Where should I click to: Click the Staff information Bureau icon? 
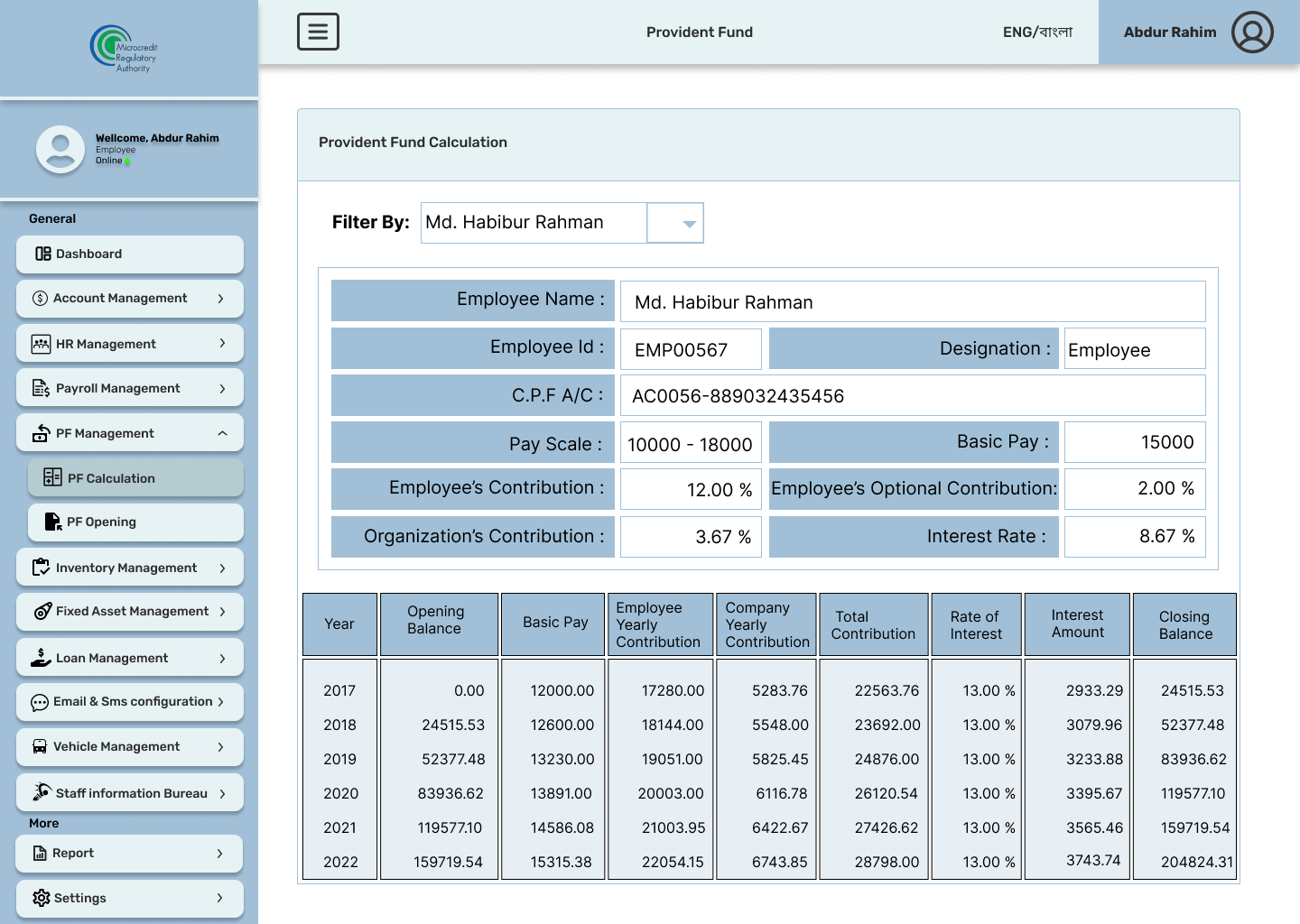click(x=42, y=791)
